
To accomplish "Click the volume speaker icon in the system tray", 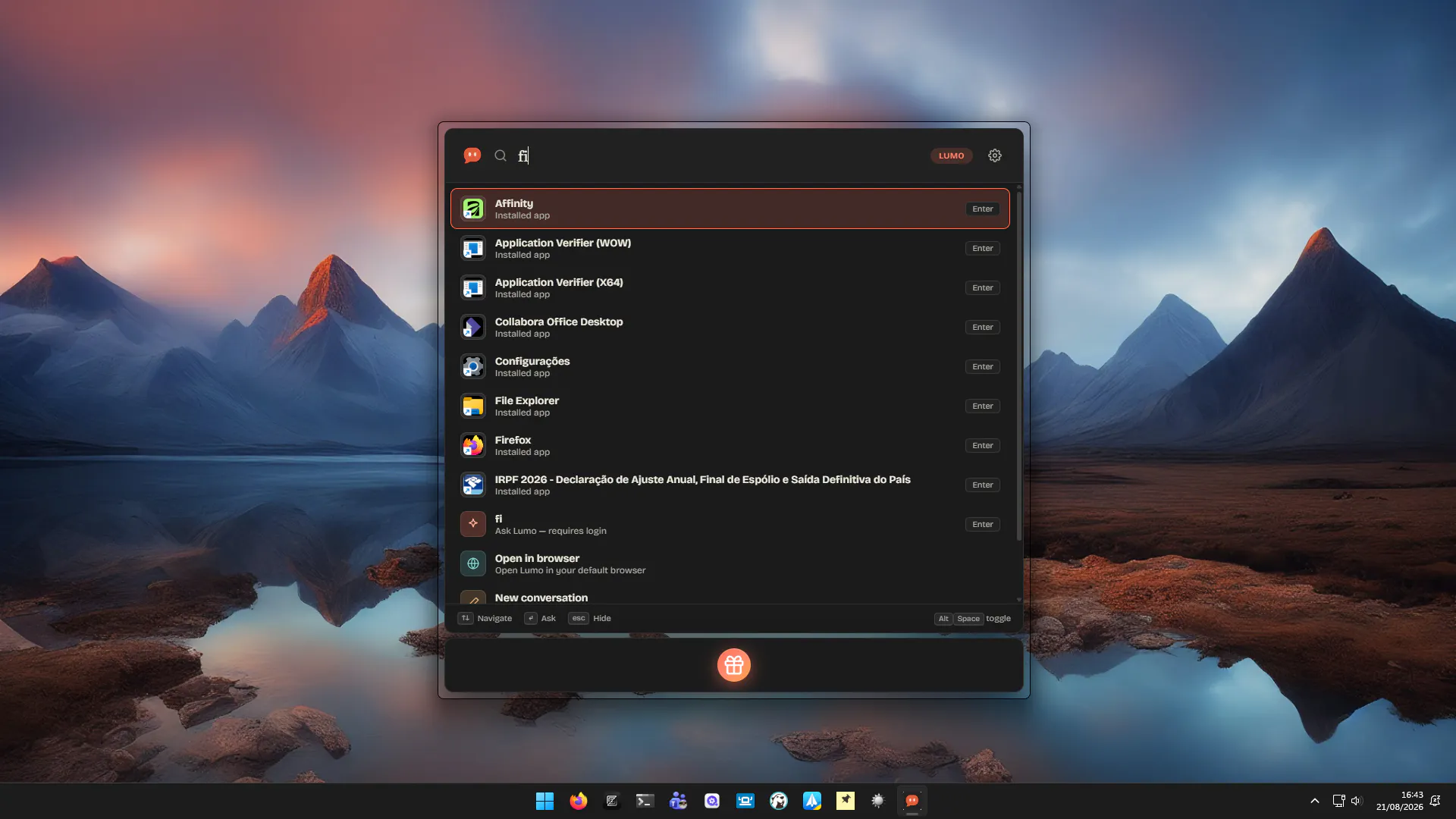I will click(x=1357, y=801).
